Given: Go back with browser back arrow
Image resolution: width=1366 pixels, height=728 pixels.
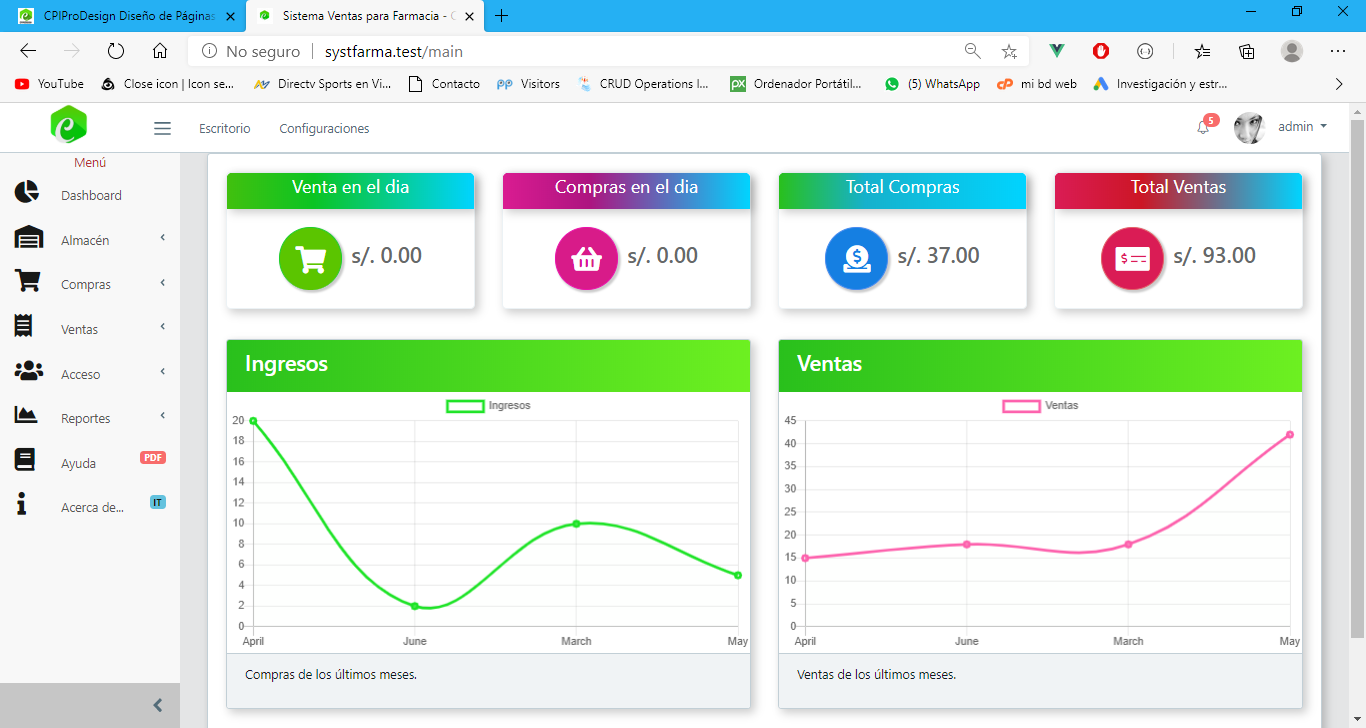Looking at the screenshot, I should pos(28,51).
